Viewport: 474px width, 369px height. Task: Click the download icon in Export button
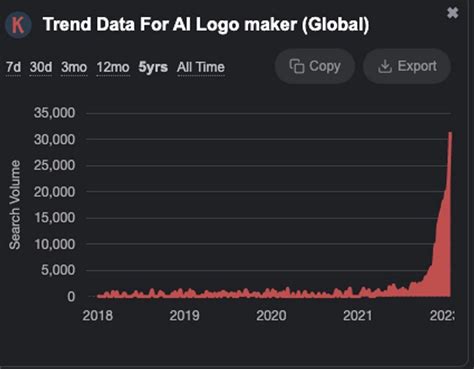[385, 66]
